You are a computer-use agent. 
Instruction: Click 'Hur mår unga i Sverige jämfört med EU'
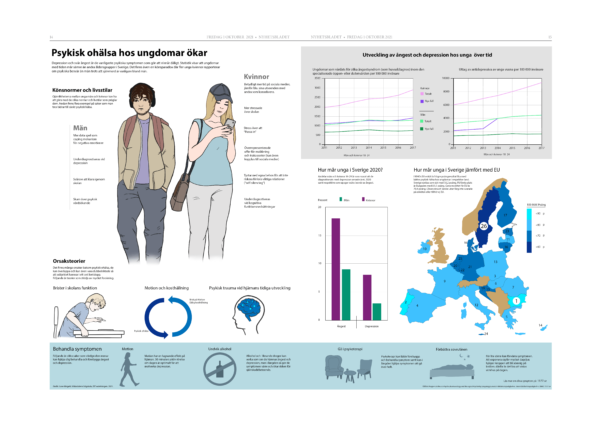[457, 170]
